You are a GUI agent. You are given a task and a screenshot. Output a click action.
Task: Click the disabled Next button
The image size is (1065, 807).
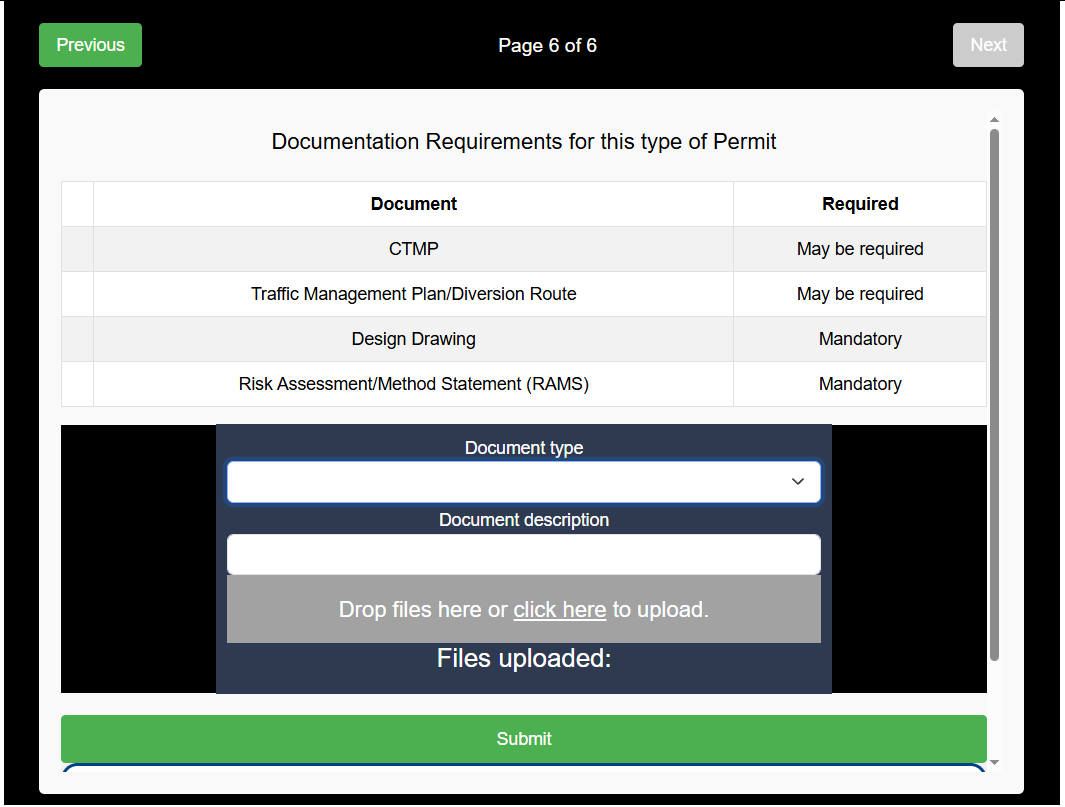pyautogui.click(x=988, y=45)
